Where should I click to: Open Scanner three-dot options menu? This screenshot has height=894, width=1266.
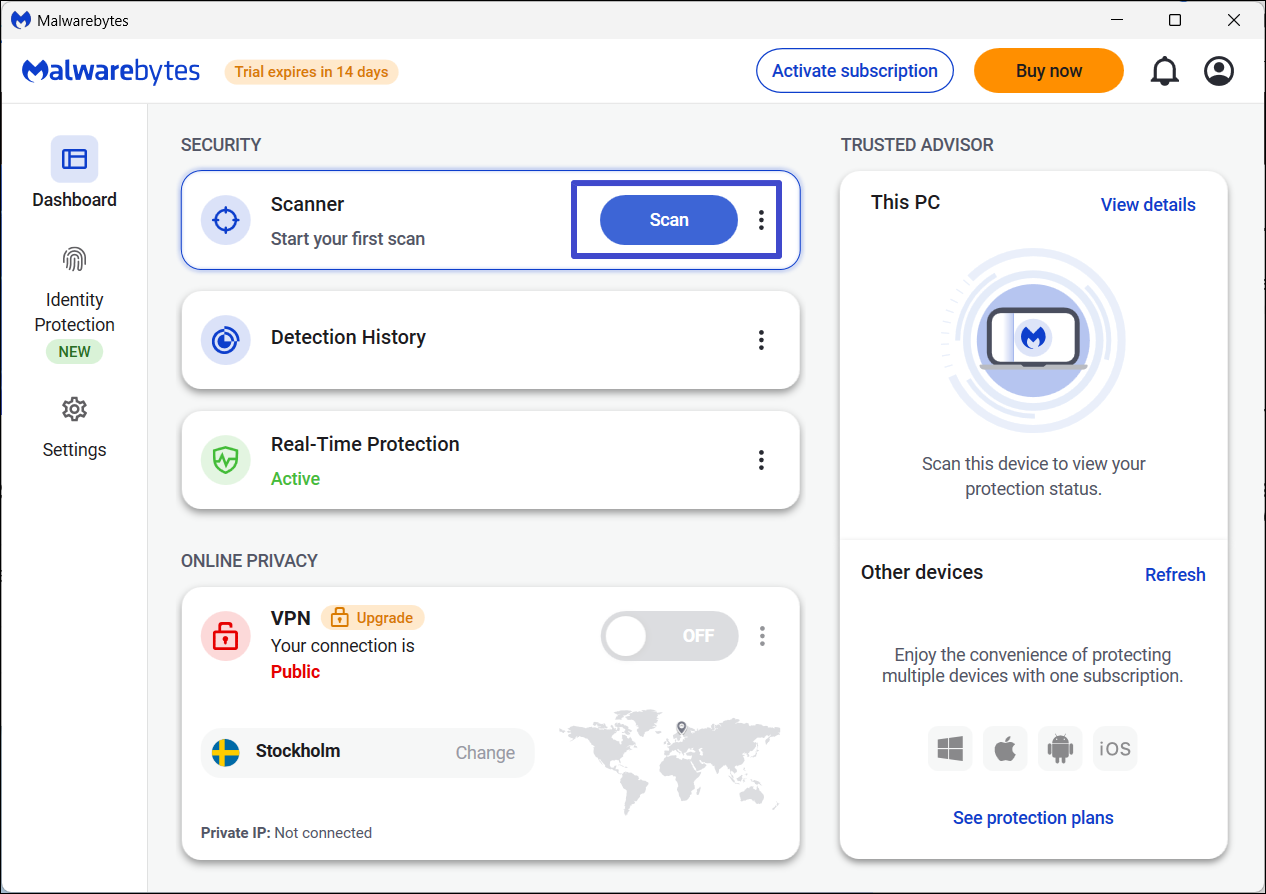pyautogui.click(x=761, y=220)
